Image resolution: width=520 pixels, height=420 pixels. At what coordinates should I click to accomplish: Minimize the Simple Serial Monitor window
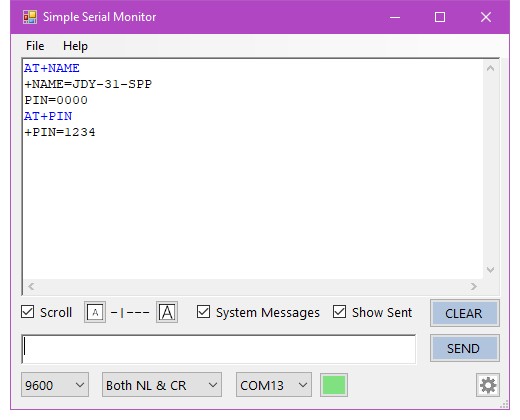[x=395, y=17]
